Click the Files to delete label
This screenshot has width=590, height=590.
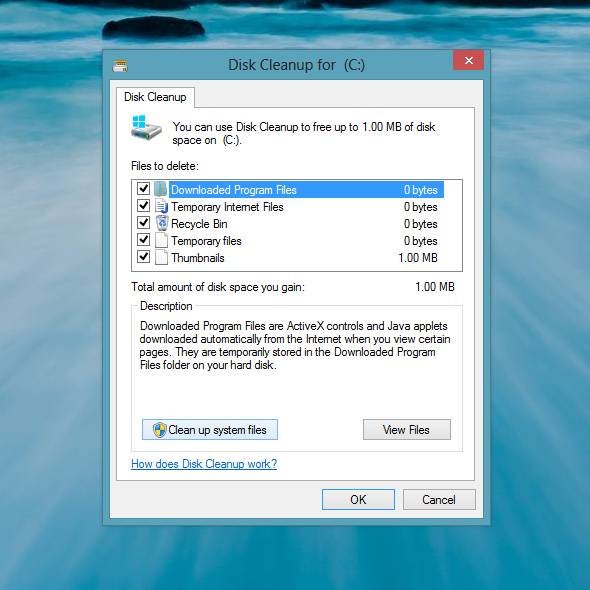coord(165,166)
